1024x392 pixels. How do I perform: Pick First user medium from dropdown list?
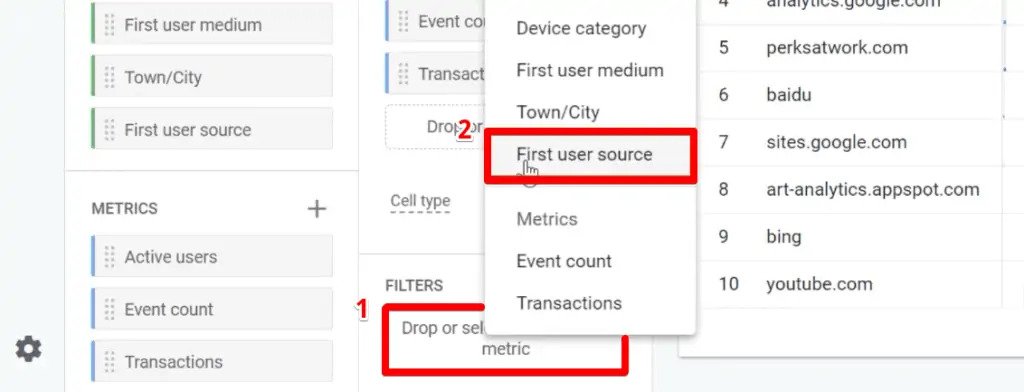pos(590,71)
